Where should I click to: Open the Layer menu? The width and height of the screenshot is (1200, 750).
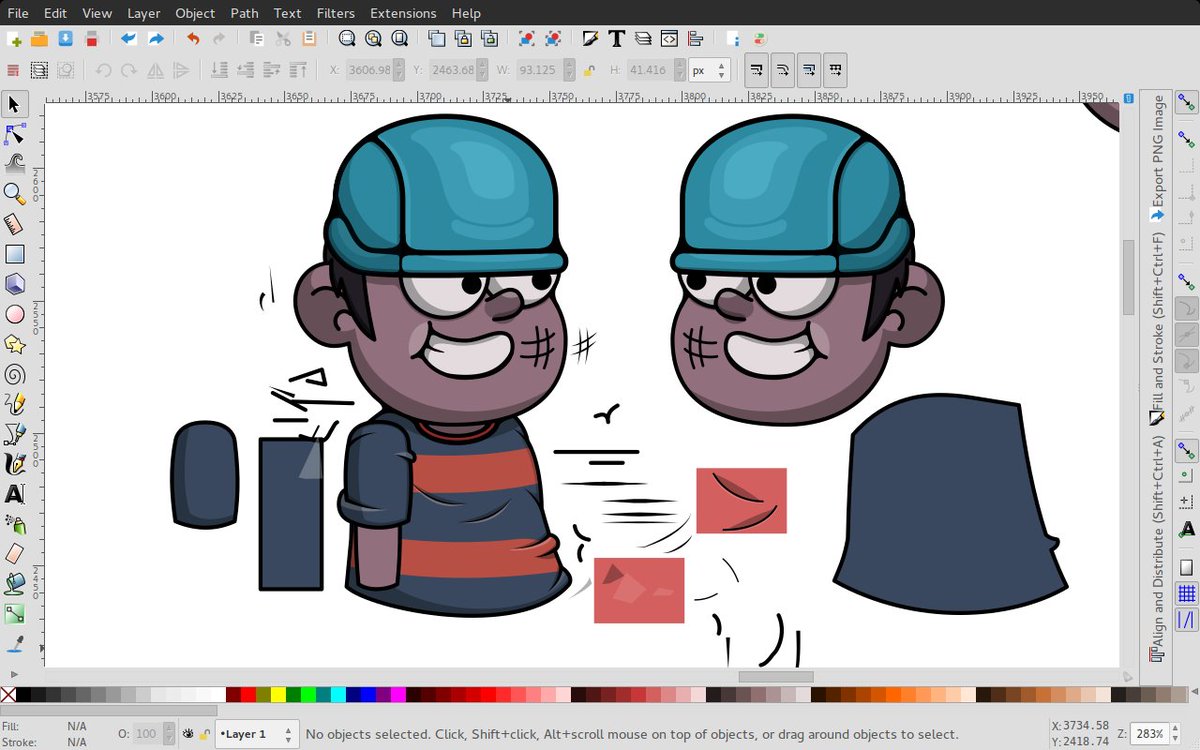coord(144,13)
